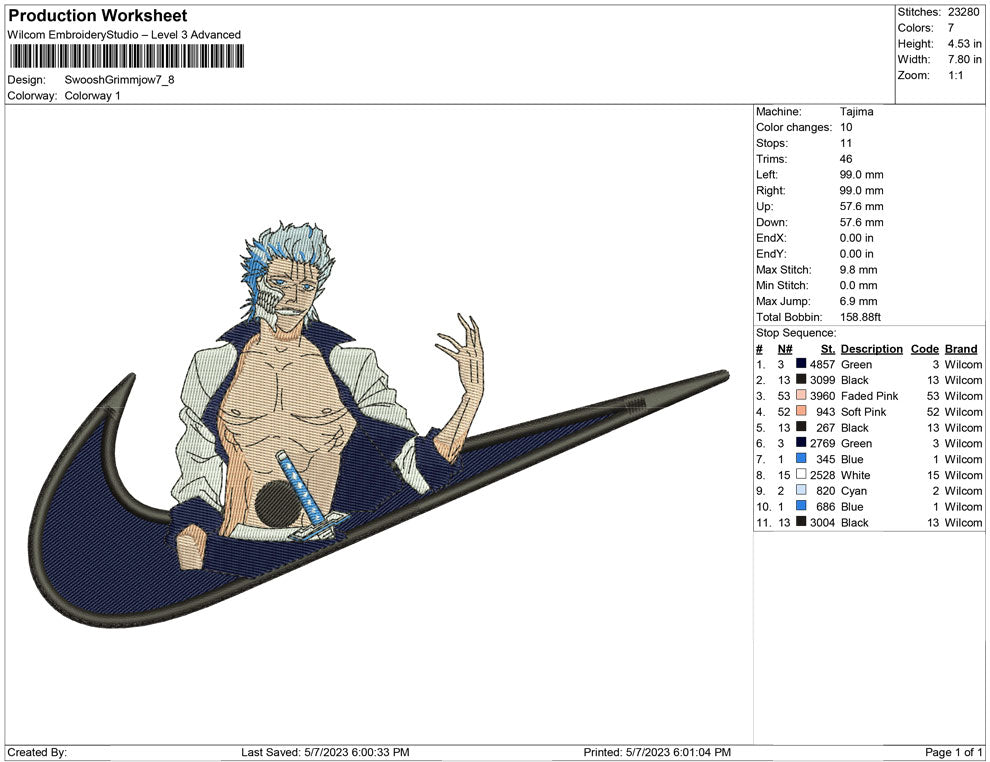
Task: Click the embroidery design preview image
Action: (379, 423)
